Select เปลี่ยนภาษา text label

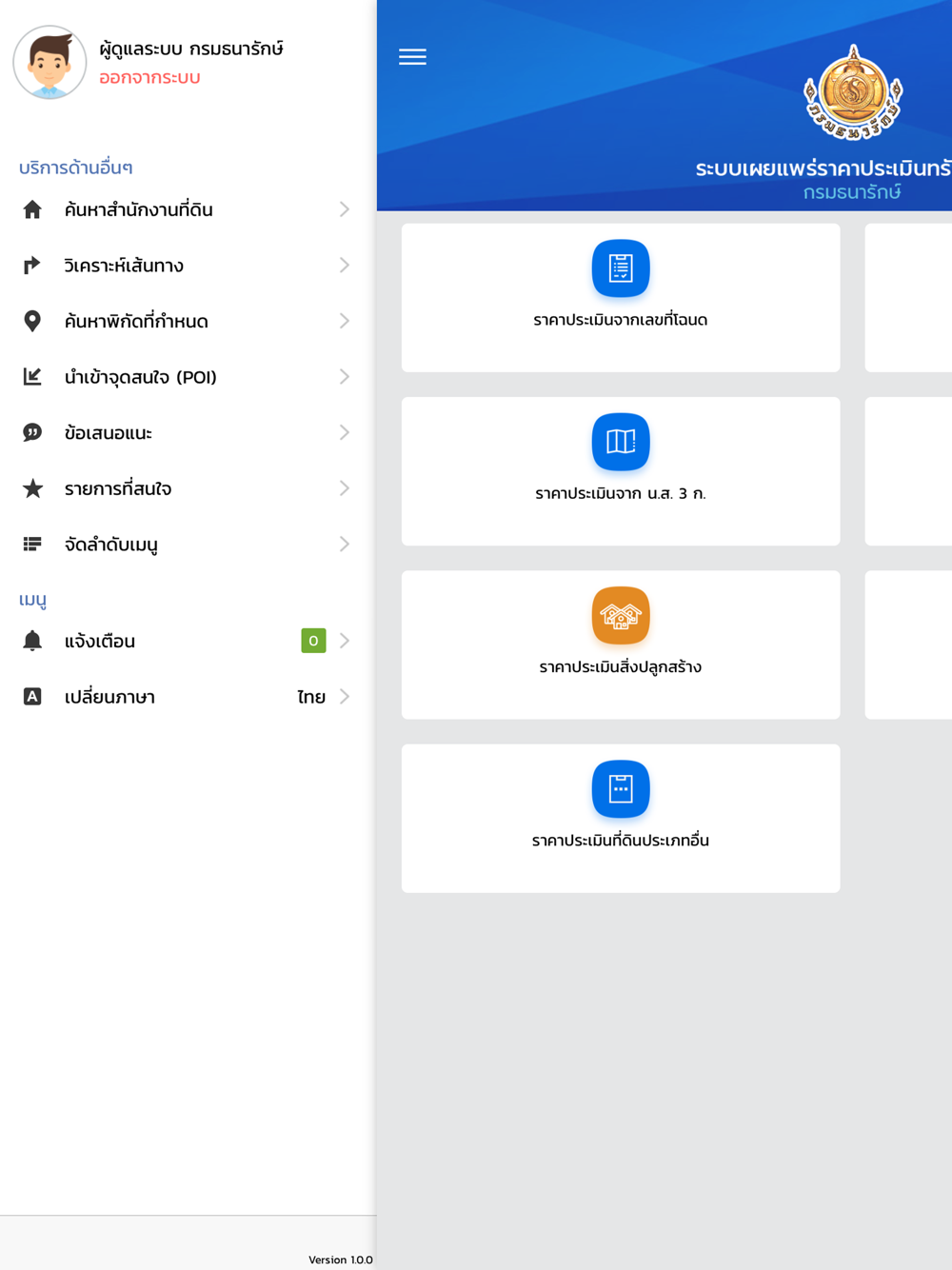tap(109, 698)
